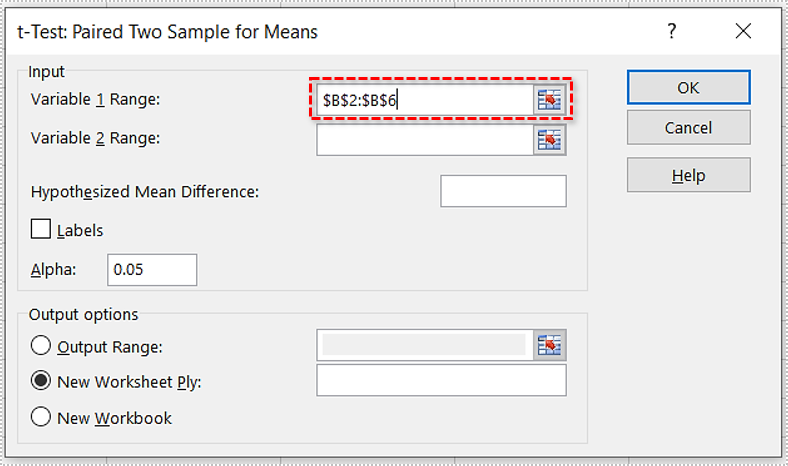Select the New Worksheet Ply option

click(x=41, y=381)
